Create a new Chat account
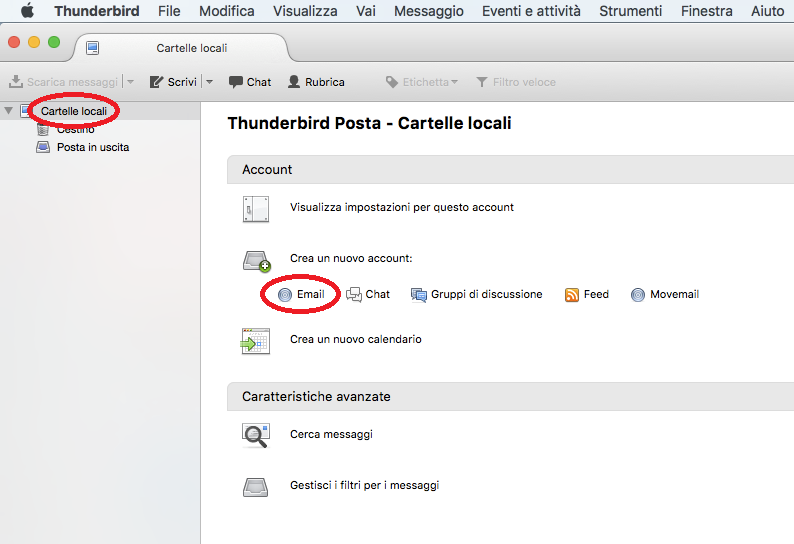This screenshot has height=544, width=794. coord(377,294)
